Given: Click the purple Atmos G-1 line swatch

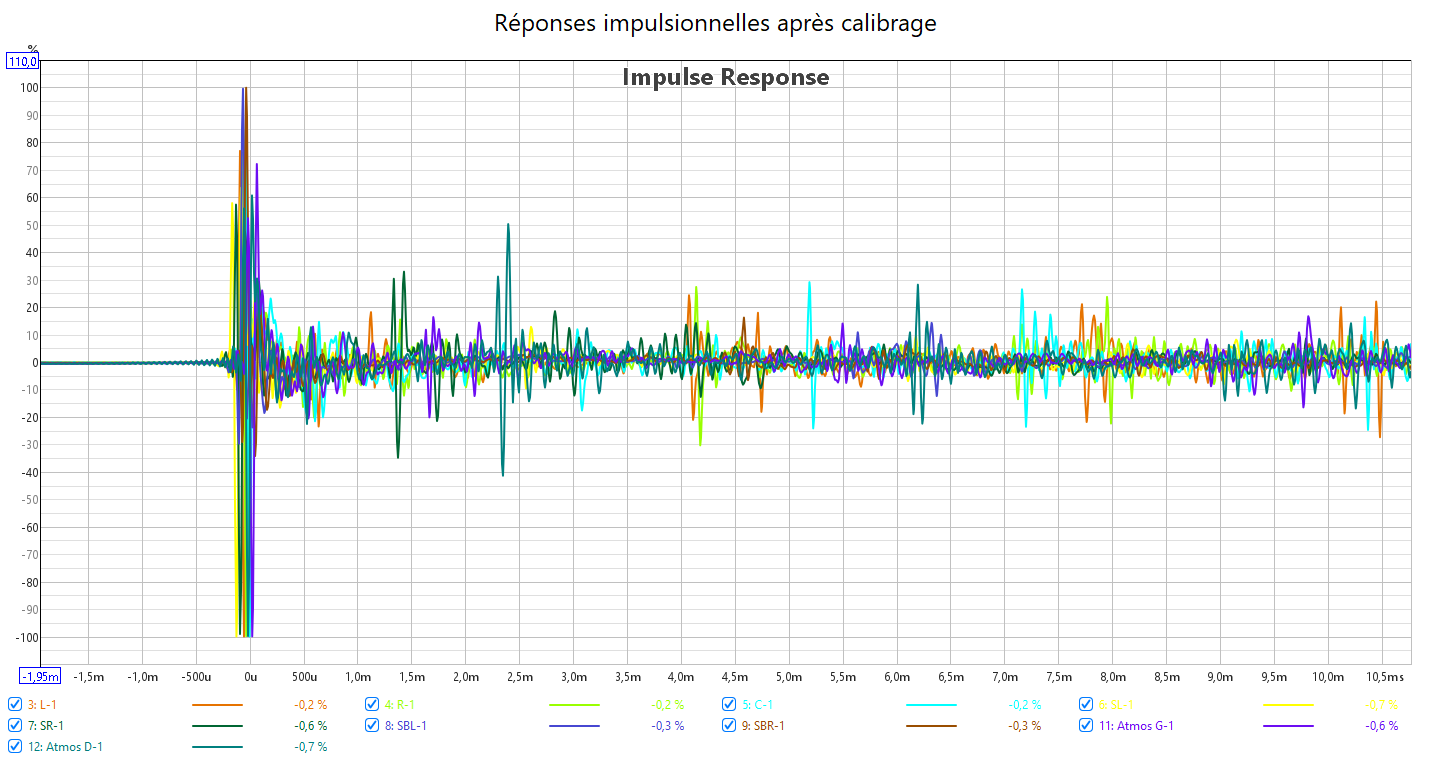Looking at the screenshot, I should click(1288, 726).
